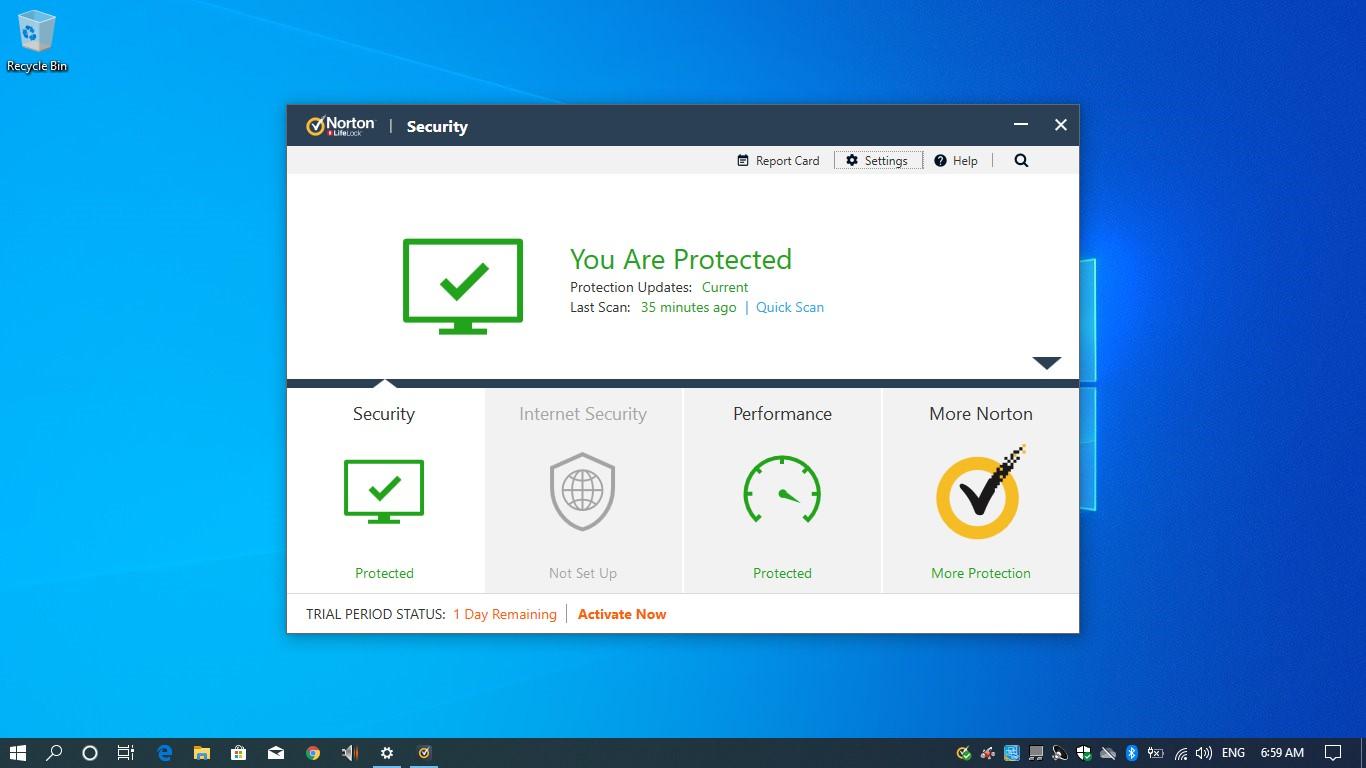The image size is (1366, 768).
Task: Open Norton Settings gear
Action: 878,160
